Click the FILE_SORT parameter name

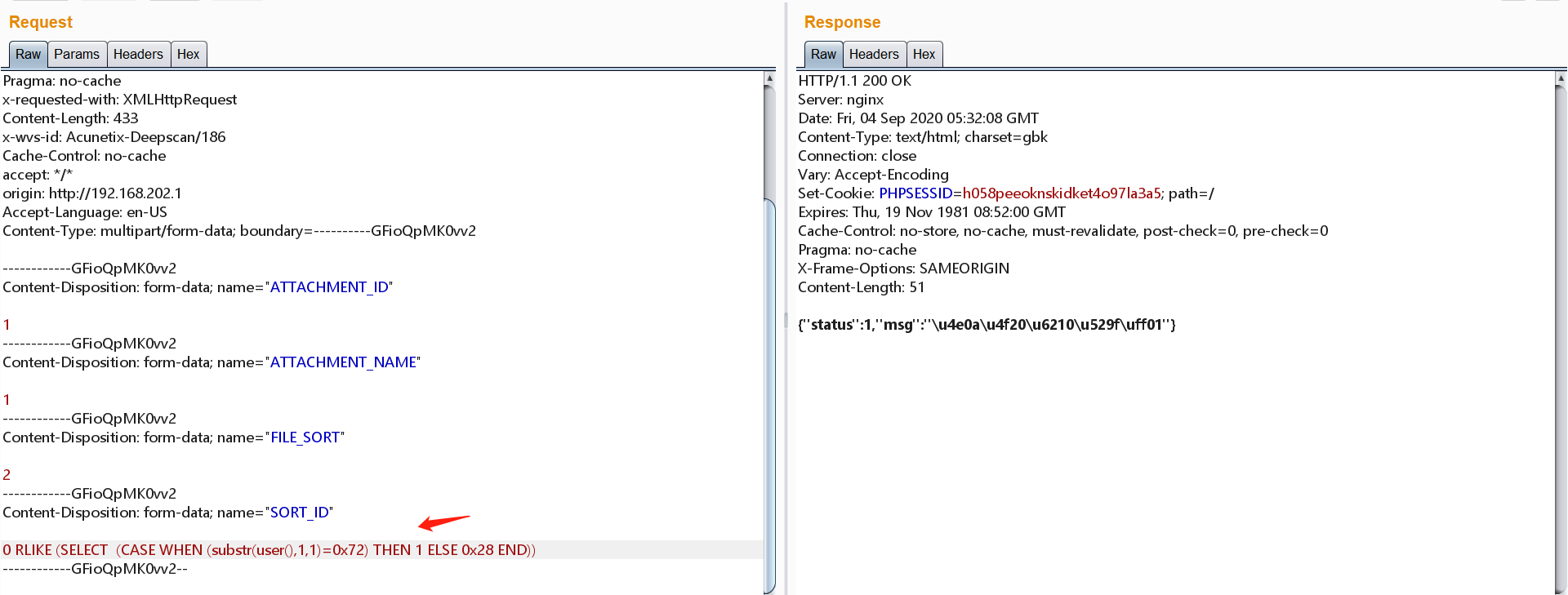pos(305,437)
